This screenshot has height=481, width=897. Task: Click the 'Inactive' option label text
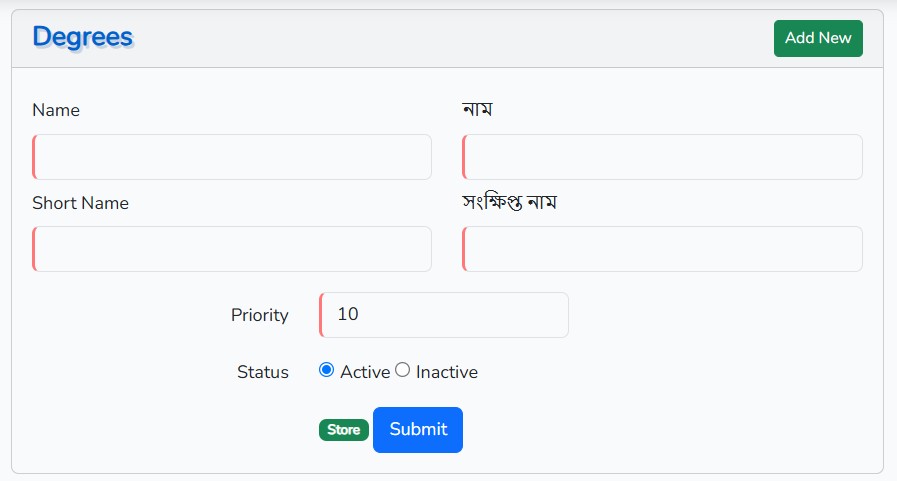[447, 372]
